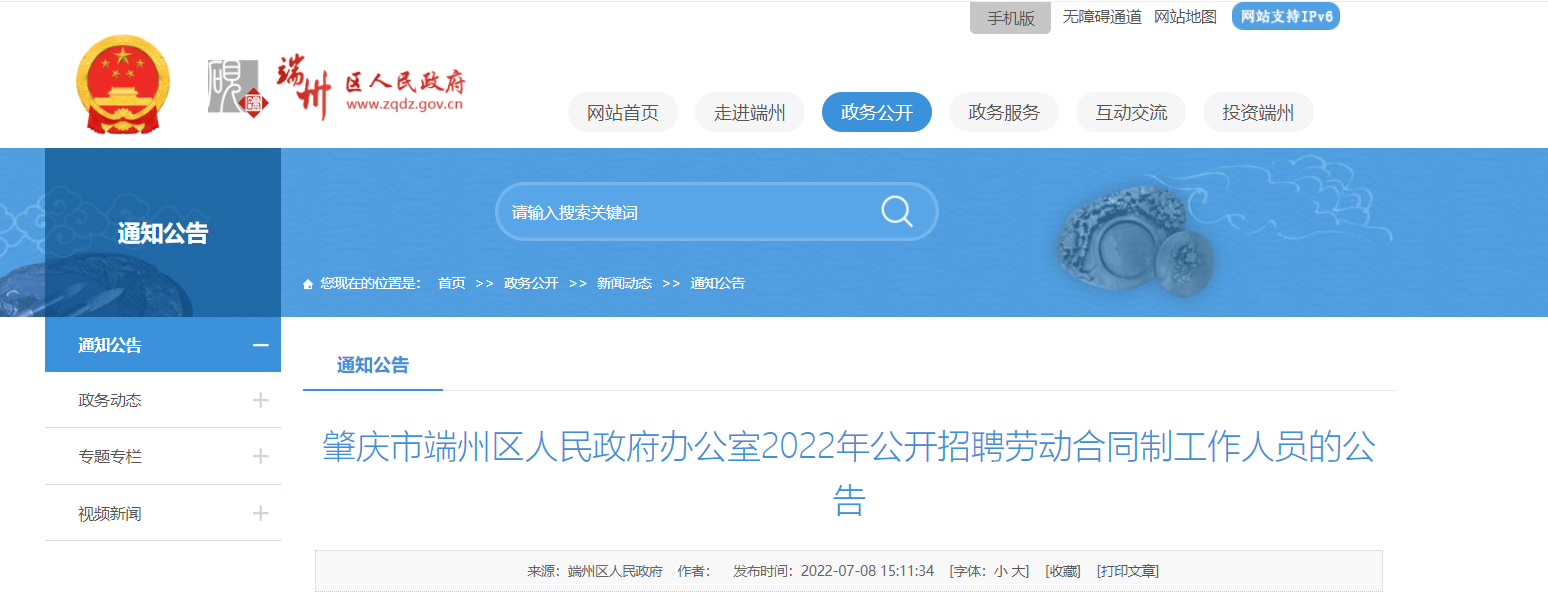Expand the 专题专栏 sidebar plus icon
This screenshot has width=1548, height=606.
pos(261,456)
